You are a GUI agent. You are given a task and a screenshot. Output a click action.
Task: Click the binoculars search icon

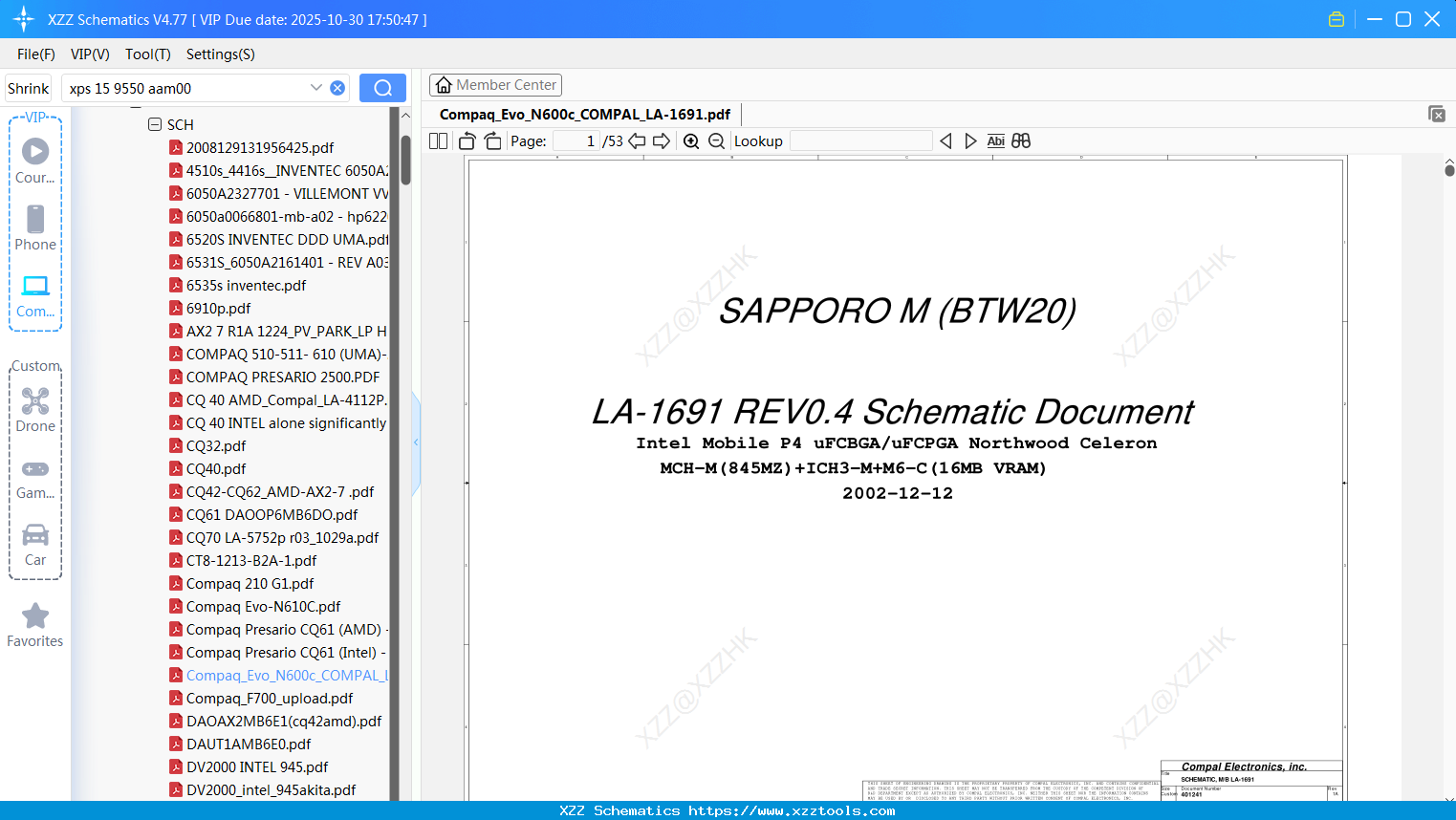coord(1021,140)
